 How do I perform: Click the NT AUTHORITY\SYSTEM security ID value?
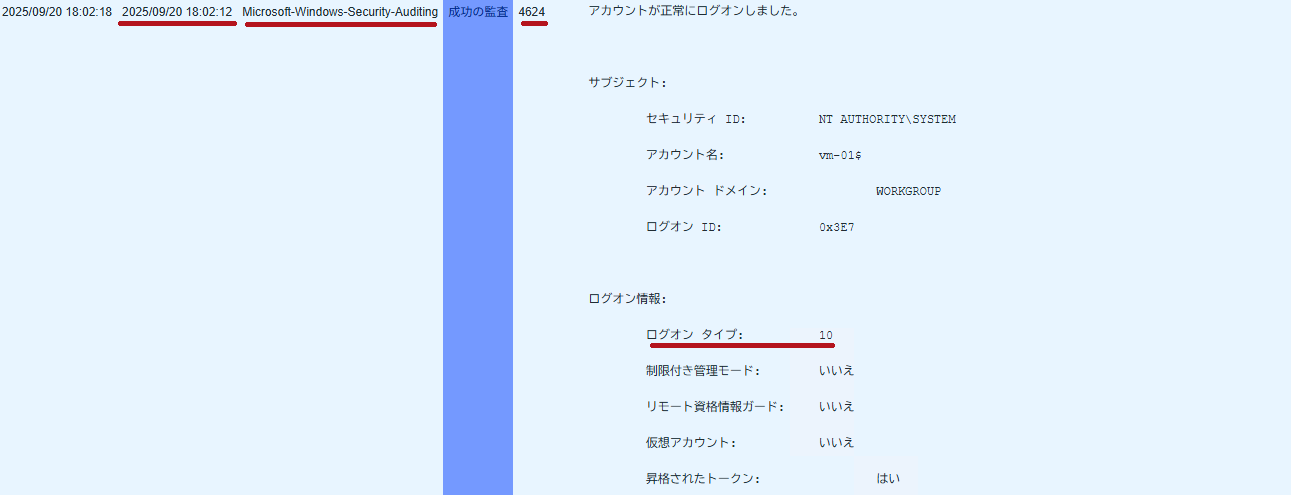pyautogui.click(x=886, y=119)
